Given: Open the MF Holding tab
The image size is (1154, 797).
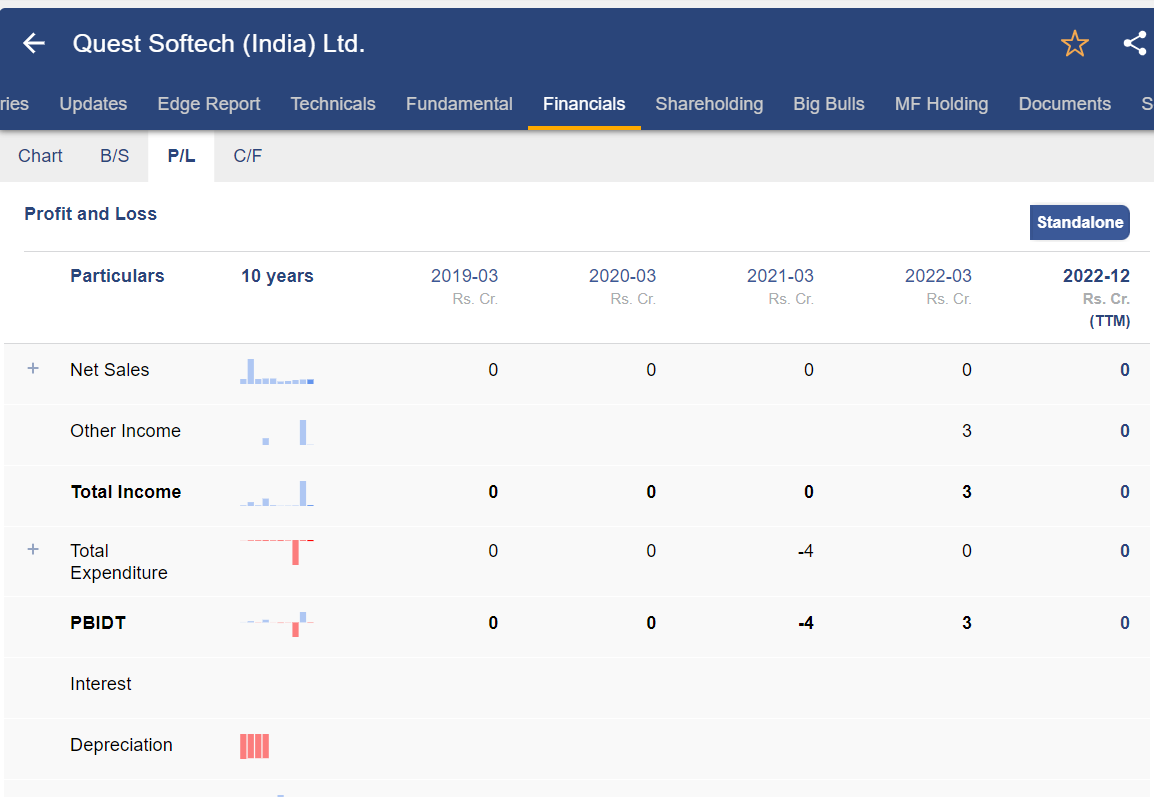Looking at the screenshot, I should pyautogui.click(x=941, y=104).
